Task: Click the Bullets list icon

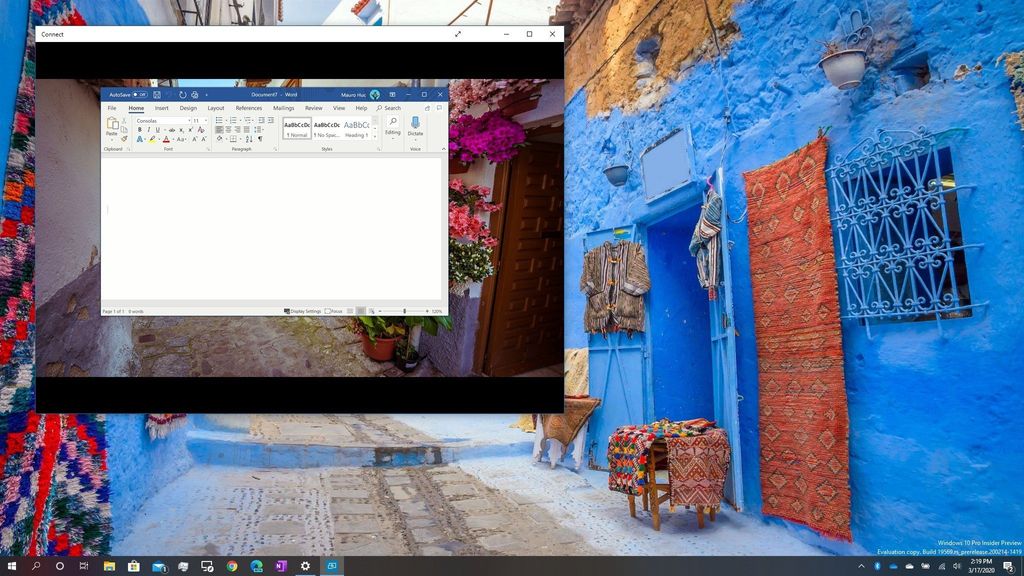Action: click(x=218, y=119)
